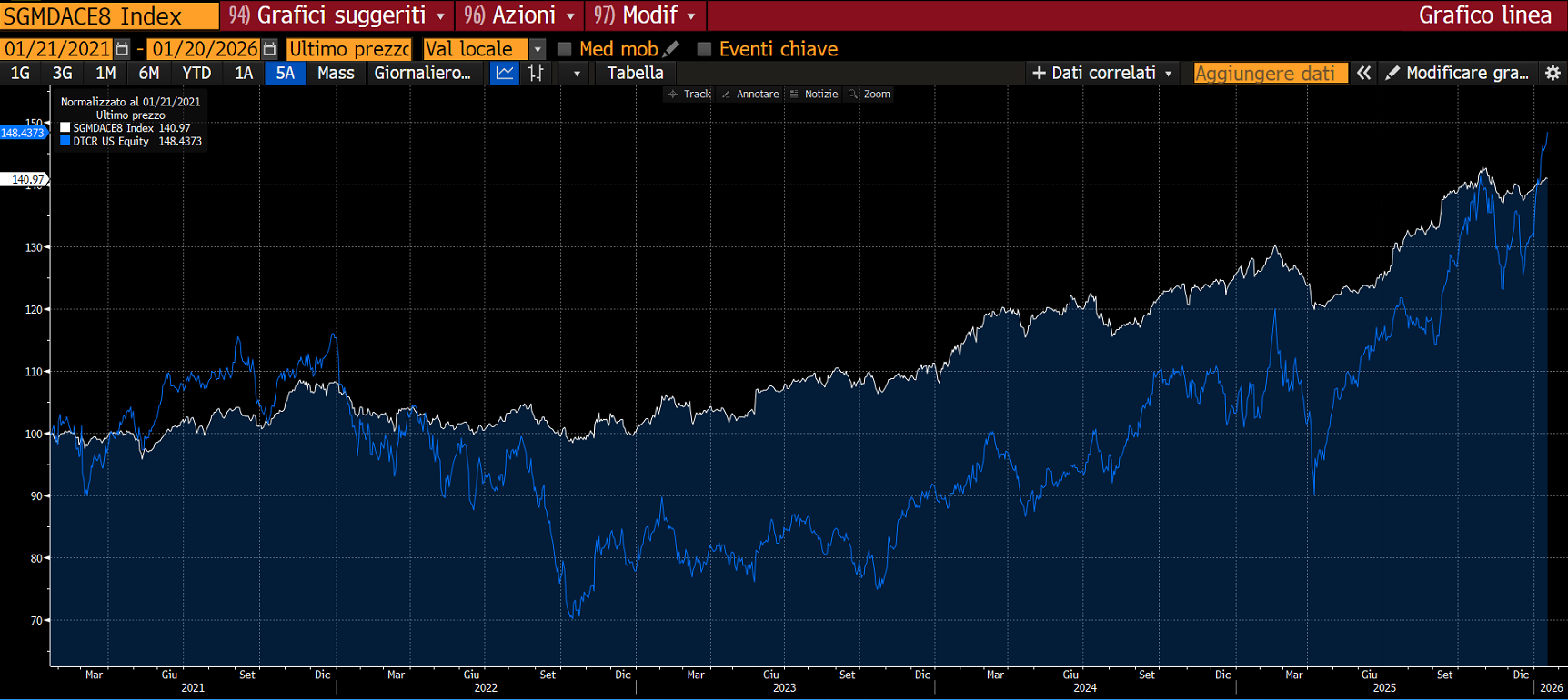The height and width of the screenshot is (700, 1568).
Task: Toggle the Eventi chiave checkbox
Action: (x=704, y=49)
